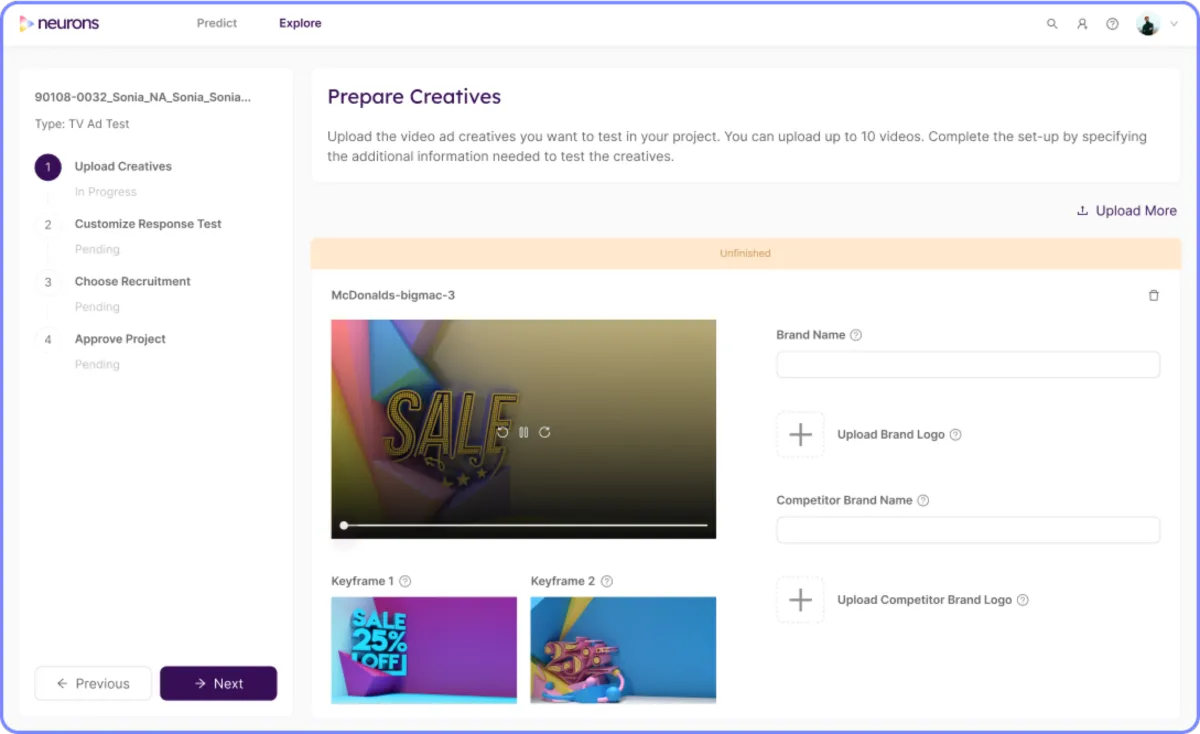Select step 4 Approve Project
1200x734 pixels.
coord(120,339)
